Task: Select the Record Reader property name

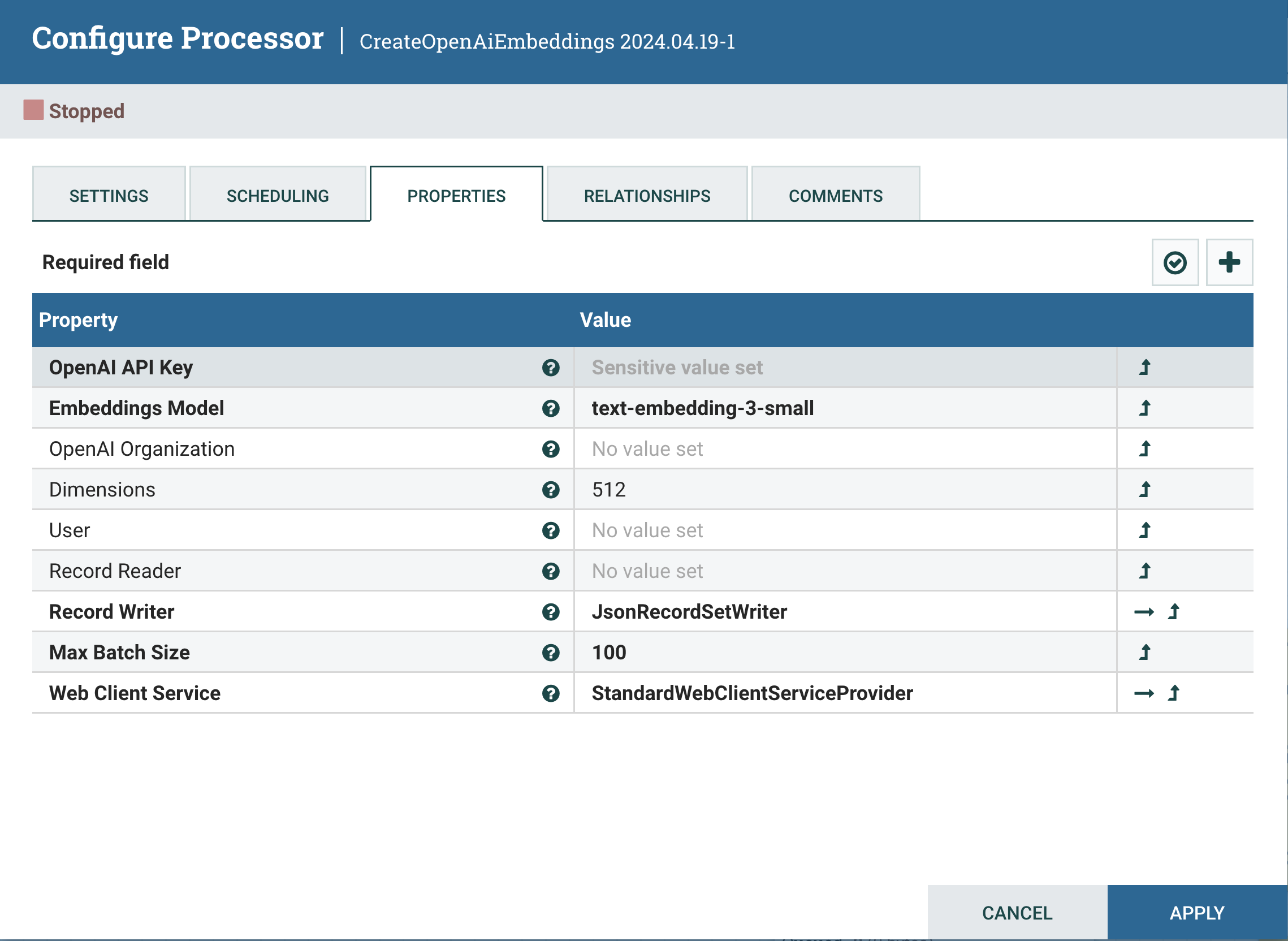Action: (x=115, y=571)
